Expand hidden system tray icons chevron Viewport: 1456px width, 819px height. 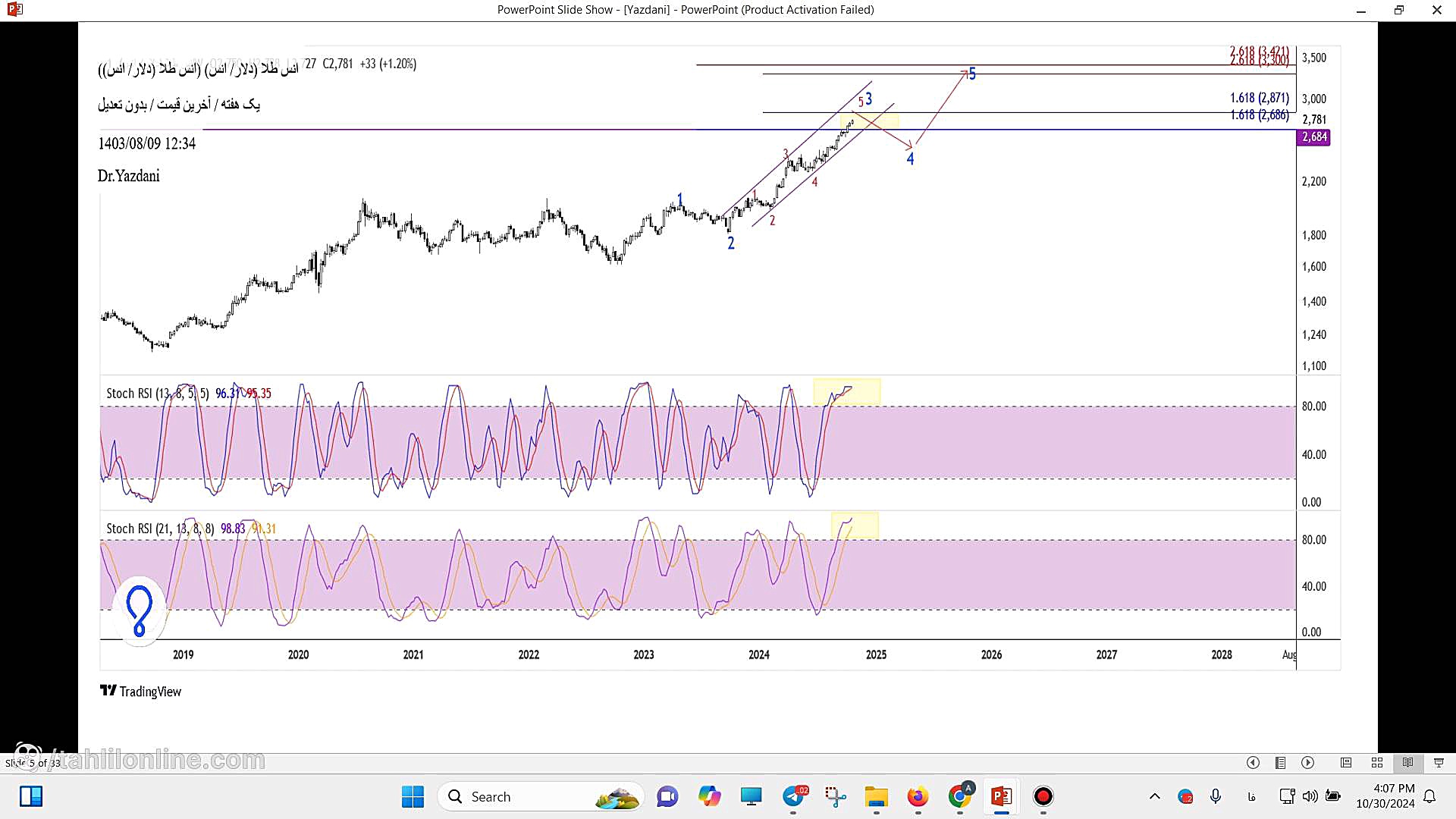point(1154,796)
